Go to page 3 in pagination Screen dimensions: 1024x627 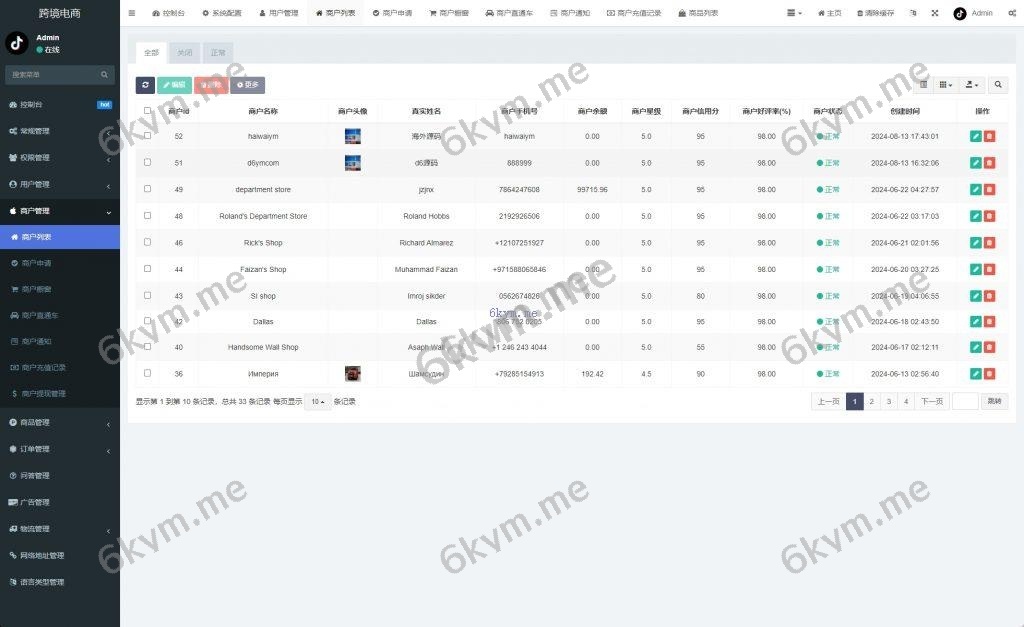pyautogui.click(x=888, y=400)
